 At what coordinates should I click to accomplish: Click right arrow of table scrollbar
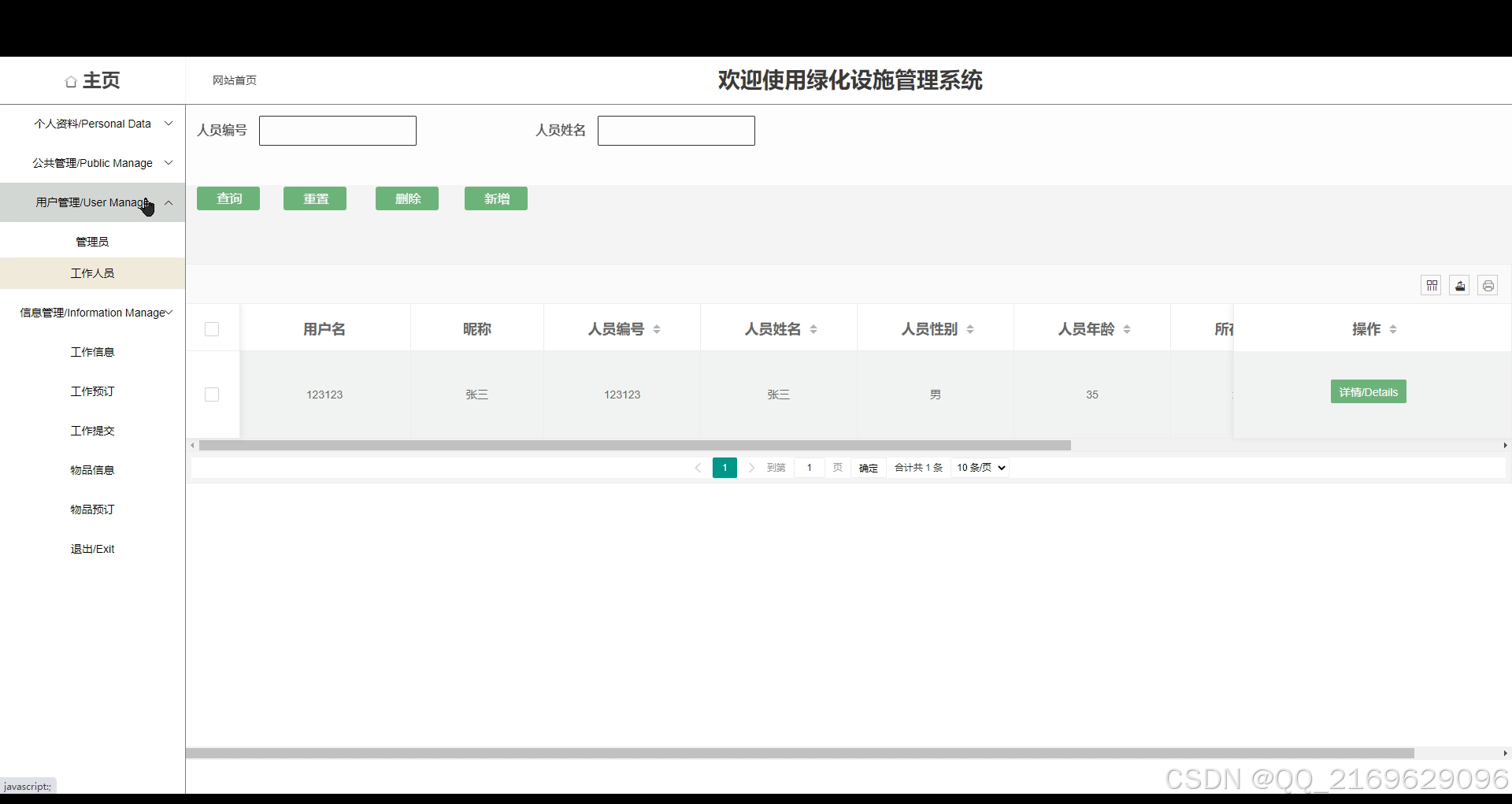coord(1505,446)
